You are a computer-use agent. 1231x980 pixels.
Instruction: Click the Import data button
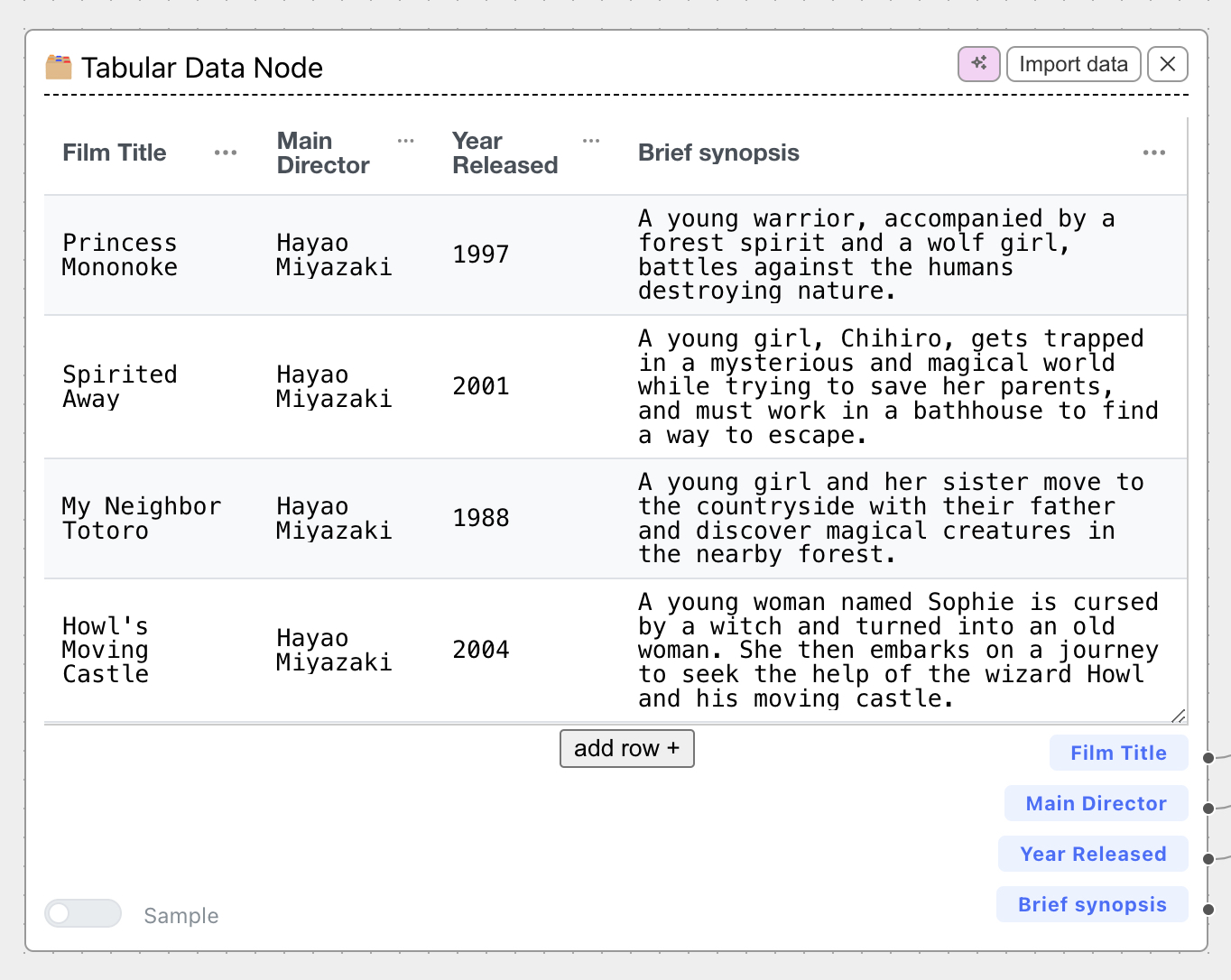pos(1073,64)
